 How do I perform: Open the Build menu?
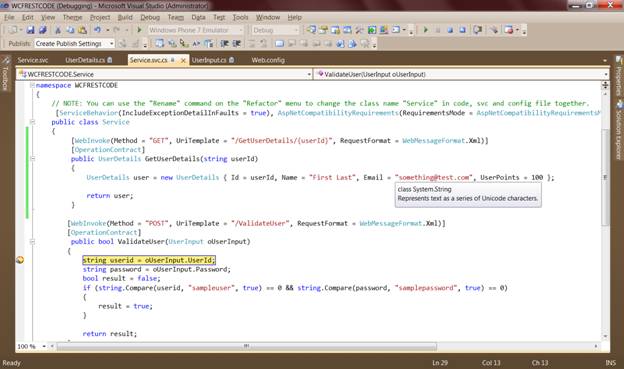[x=125, y=18]
